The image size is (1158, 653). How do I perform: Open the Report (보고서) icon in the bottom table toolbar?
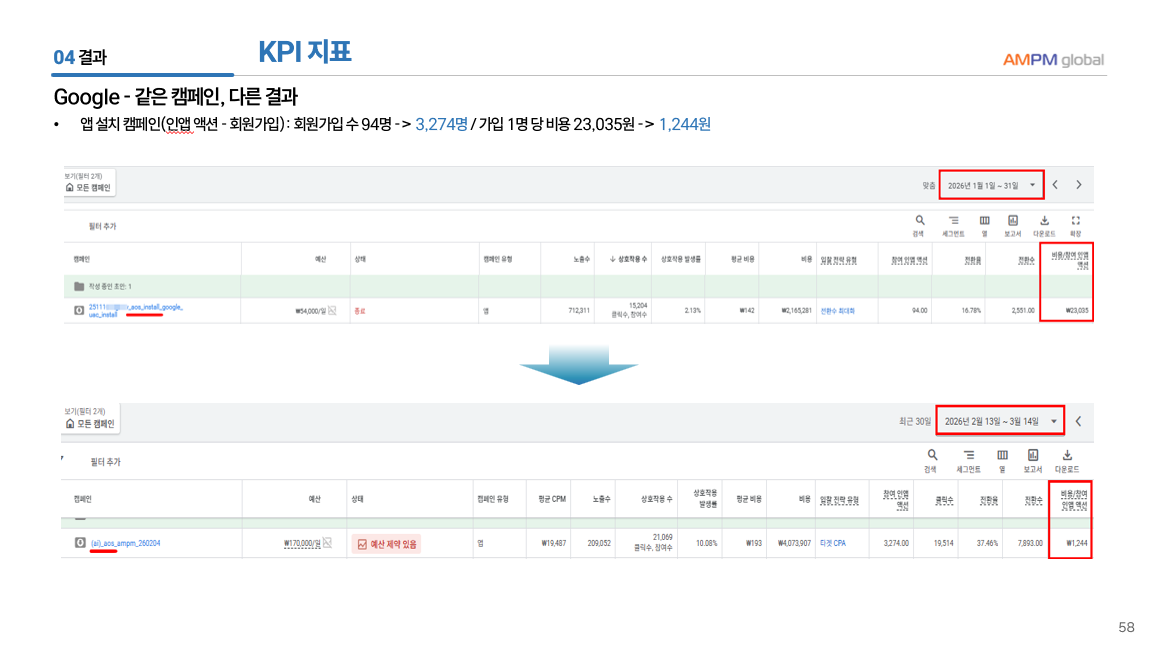[1033, 456]
